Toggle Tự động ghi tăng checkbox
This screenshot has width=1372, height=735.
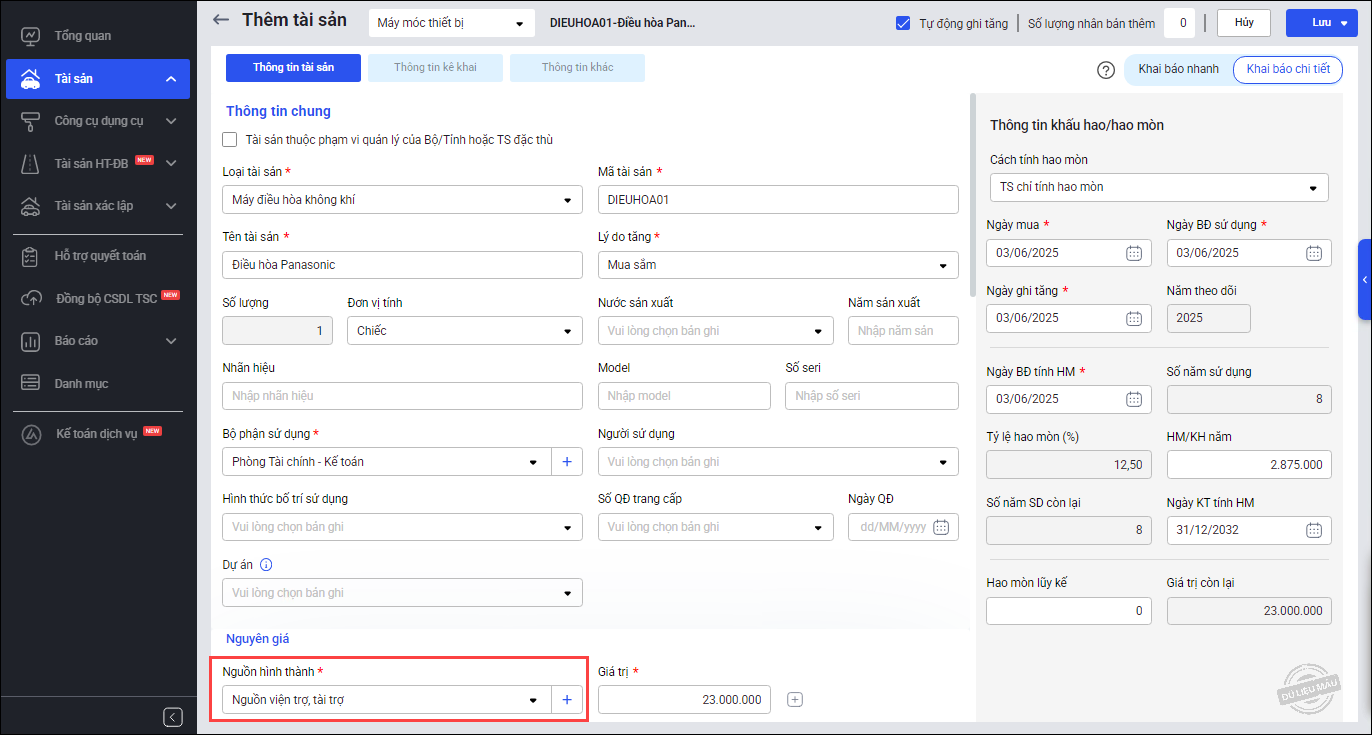pyautogui.click(x=903, y=23)
